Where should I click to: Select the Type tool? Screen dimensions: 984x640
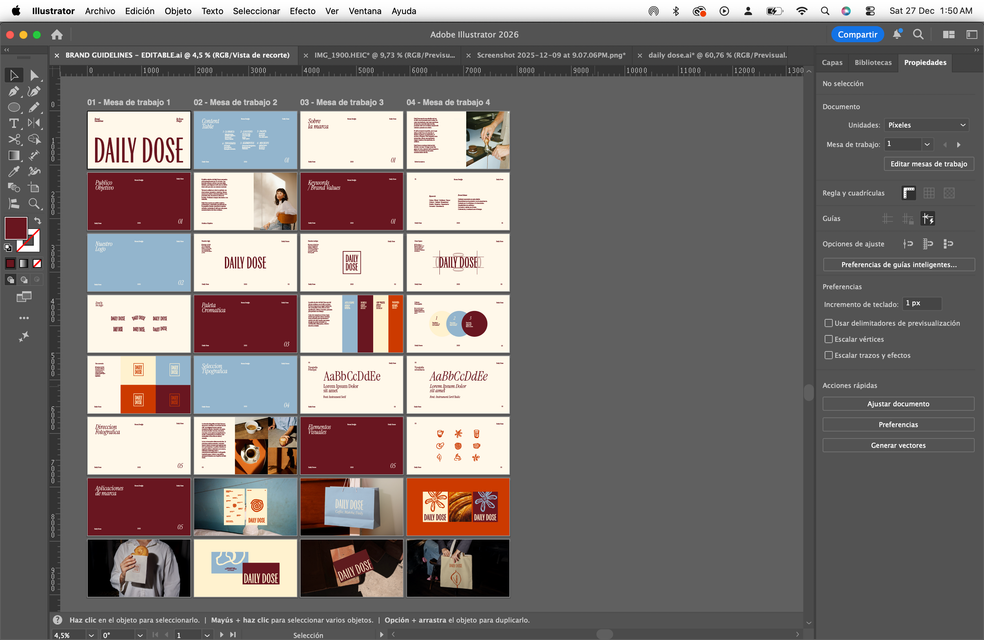pyautogui.click(x=14, y=123)
